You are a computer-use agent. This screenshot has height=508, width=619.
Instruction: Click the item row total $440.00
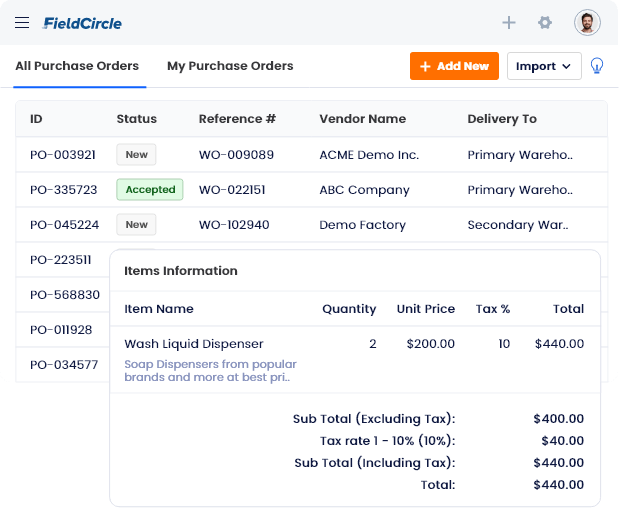tap(559, 344)
